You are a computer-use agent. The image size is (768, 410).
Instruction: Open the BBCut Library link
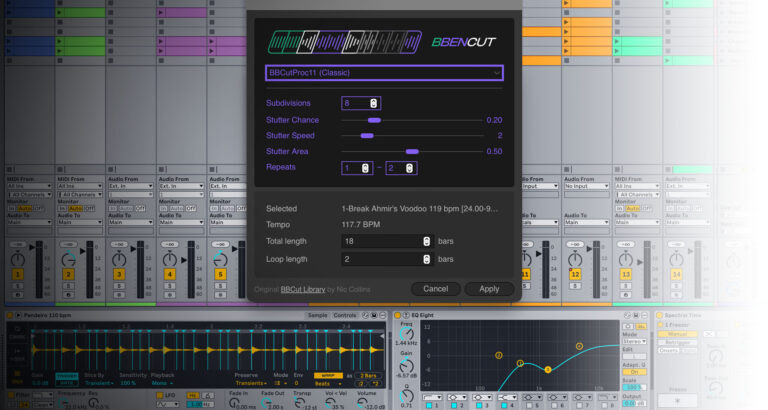coord(303,289)
